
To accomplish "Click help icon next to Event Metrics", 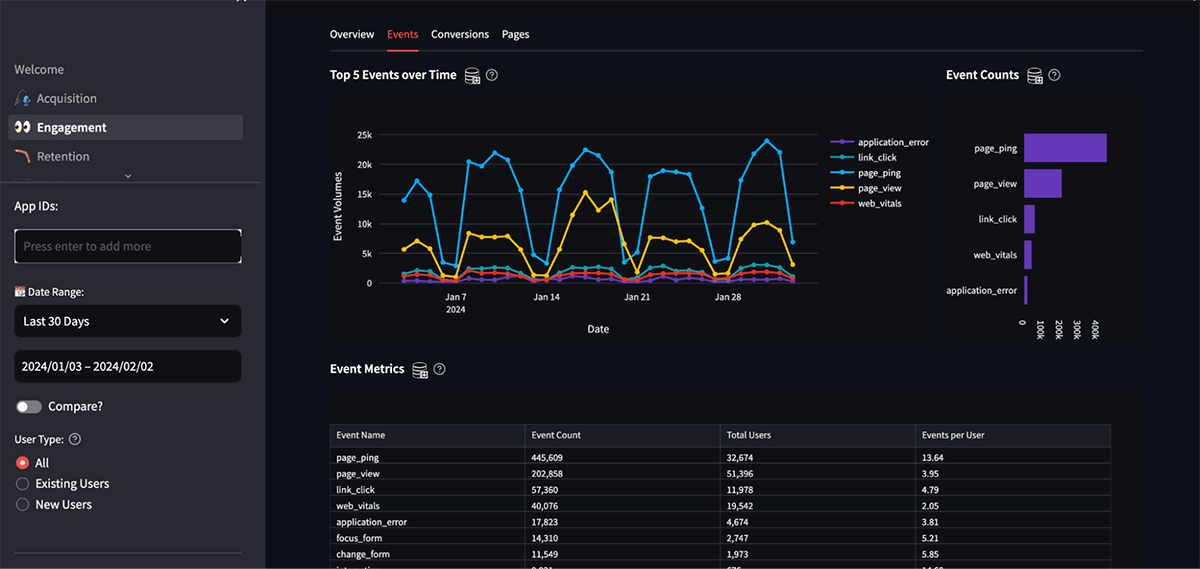I will click(439, 370).
